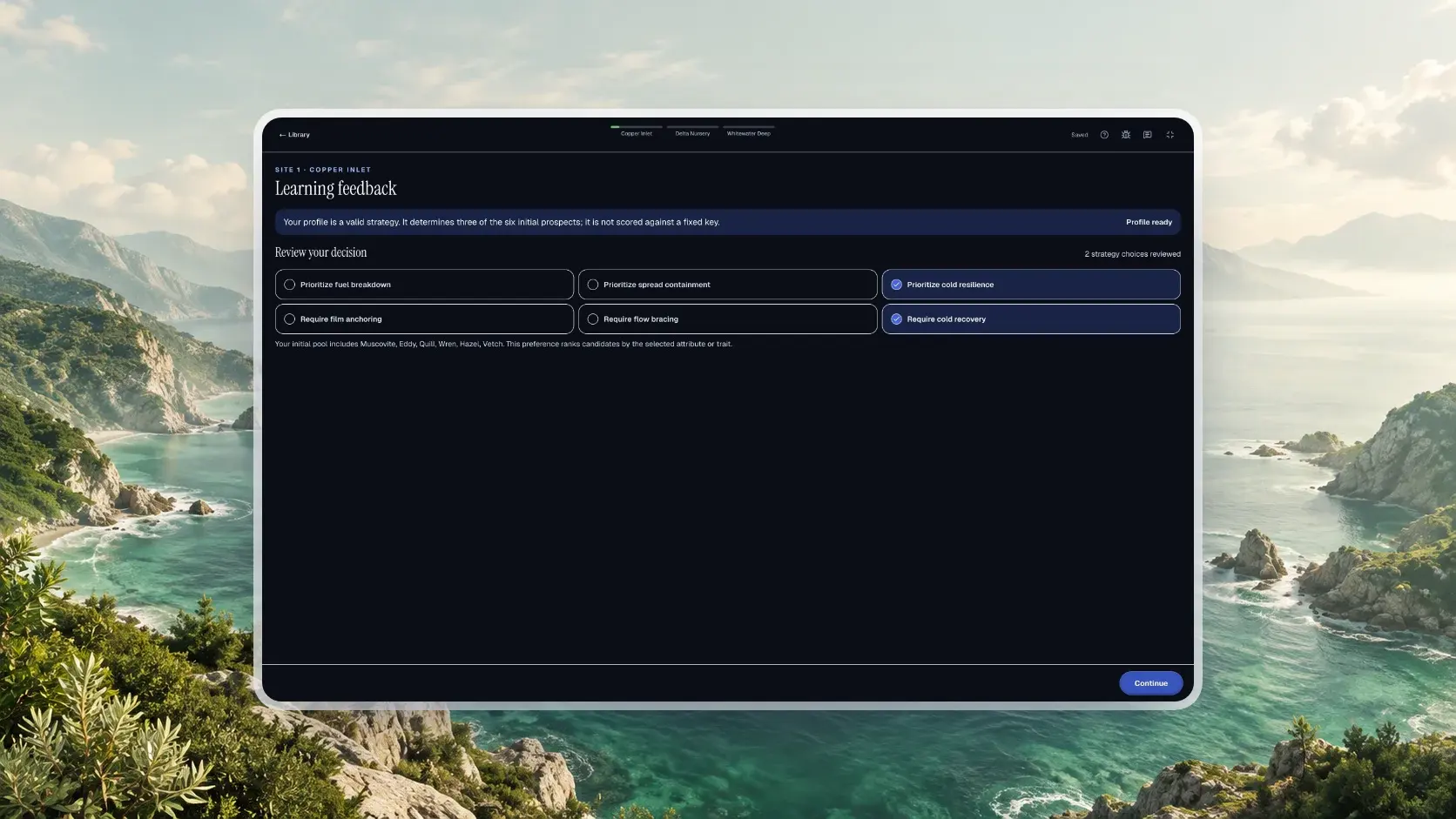Select Require flow bracing option

pos(727,319)
